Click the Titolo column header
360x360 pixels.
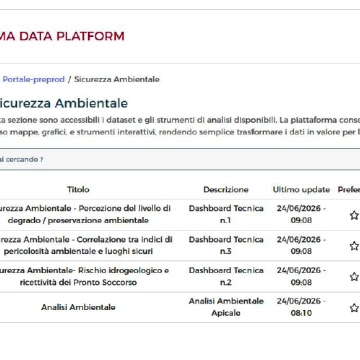coord(78,189)
